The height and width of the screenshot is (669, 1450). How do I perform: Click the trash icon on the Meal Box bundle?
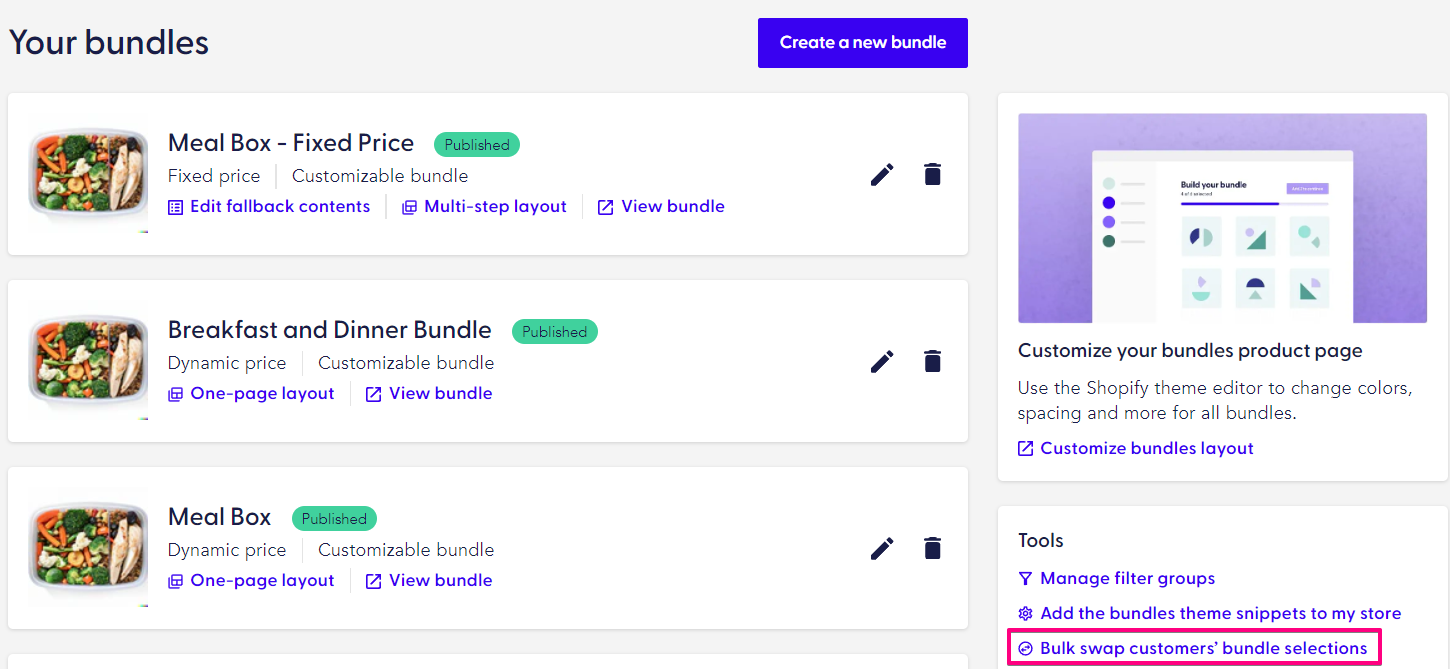pos(932,549)
